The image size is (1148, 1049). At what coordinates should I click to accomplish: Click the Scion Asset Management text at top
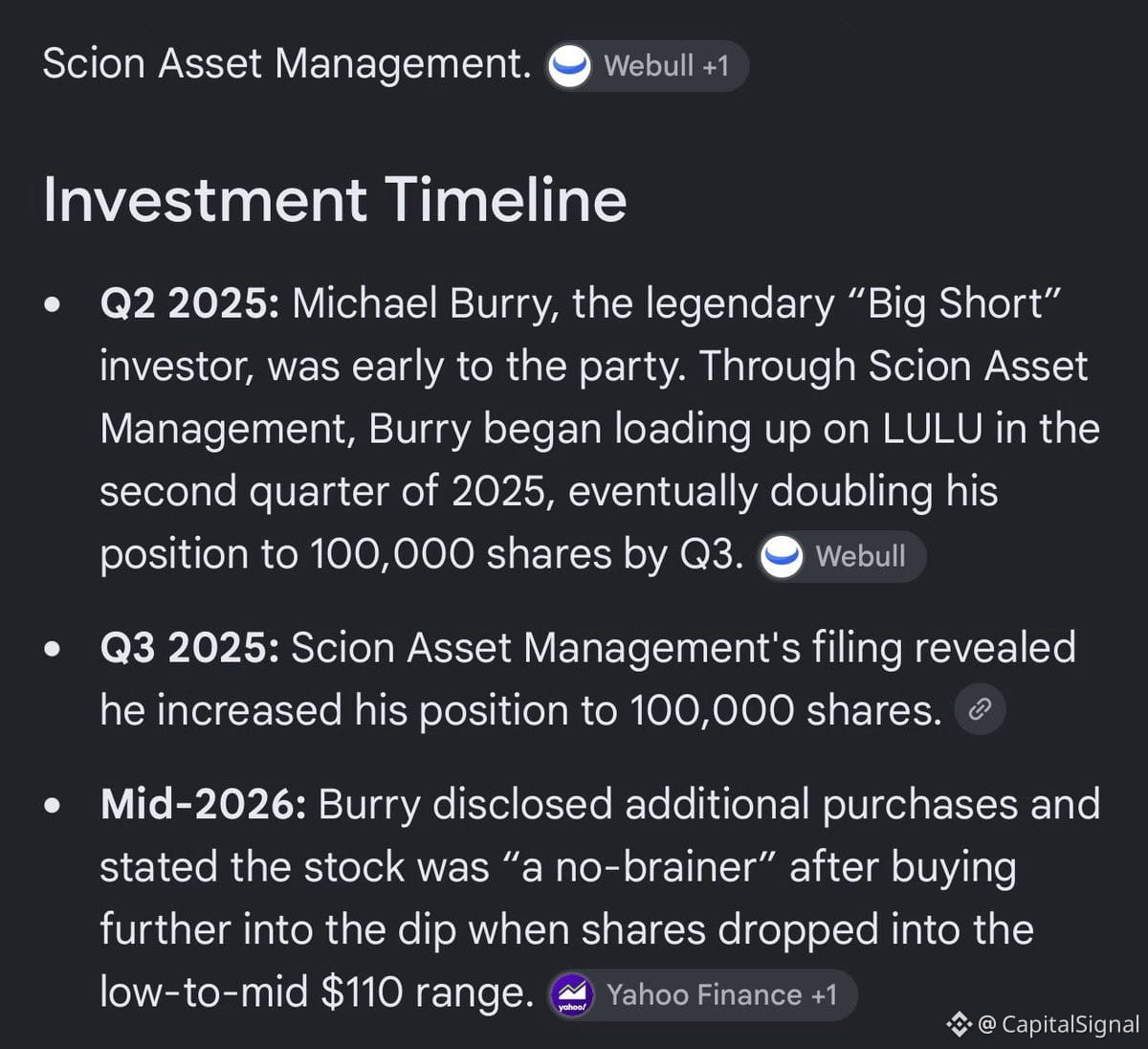pos(287,65)
